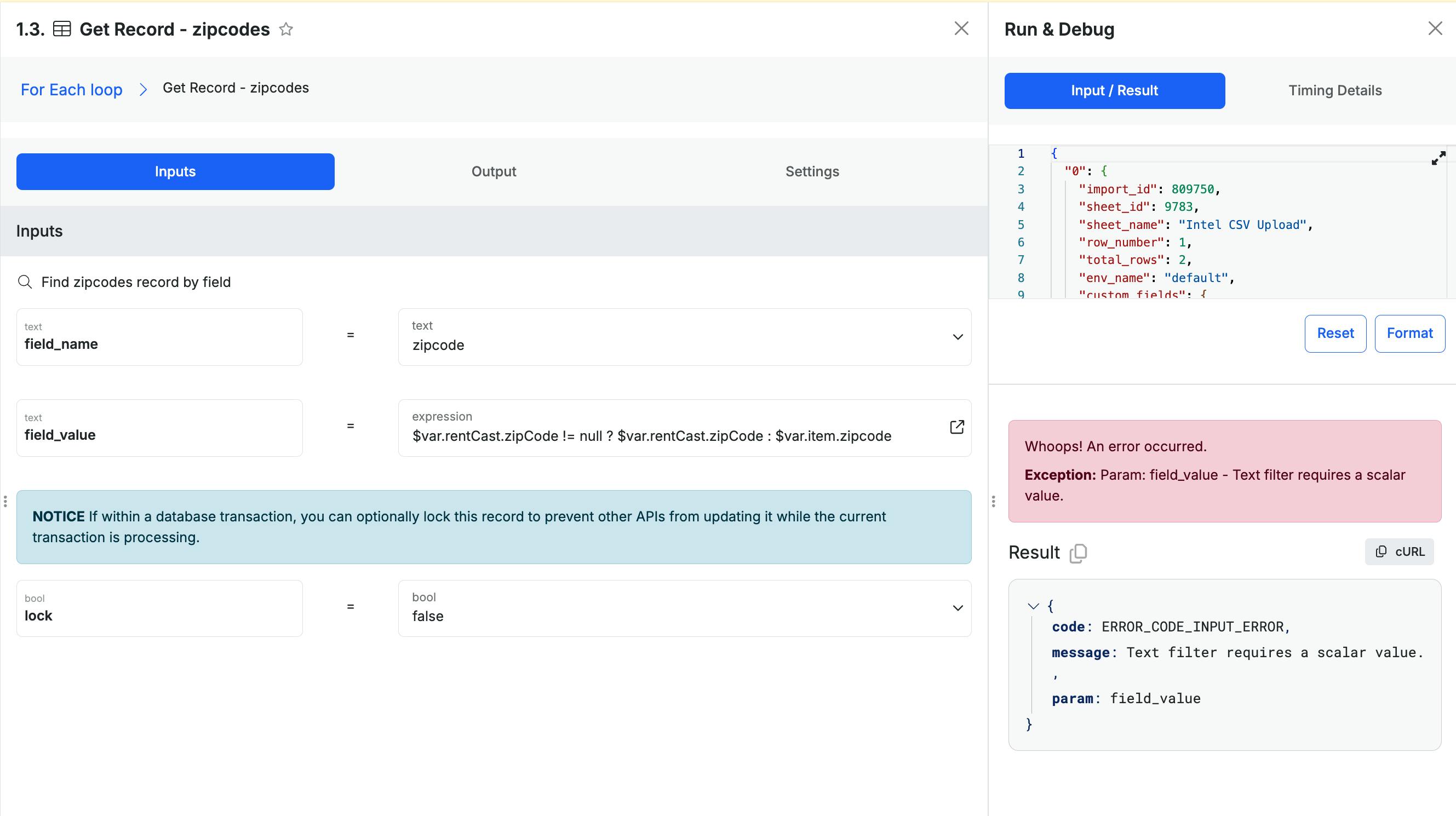Favorite this step with the star icon
The height and width of the screenshot is (816, 1456).
(x=286, y=29)
